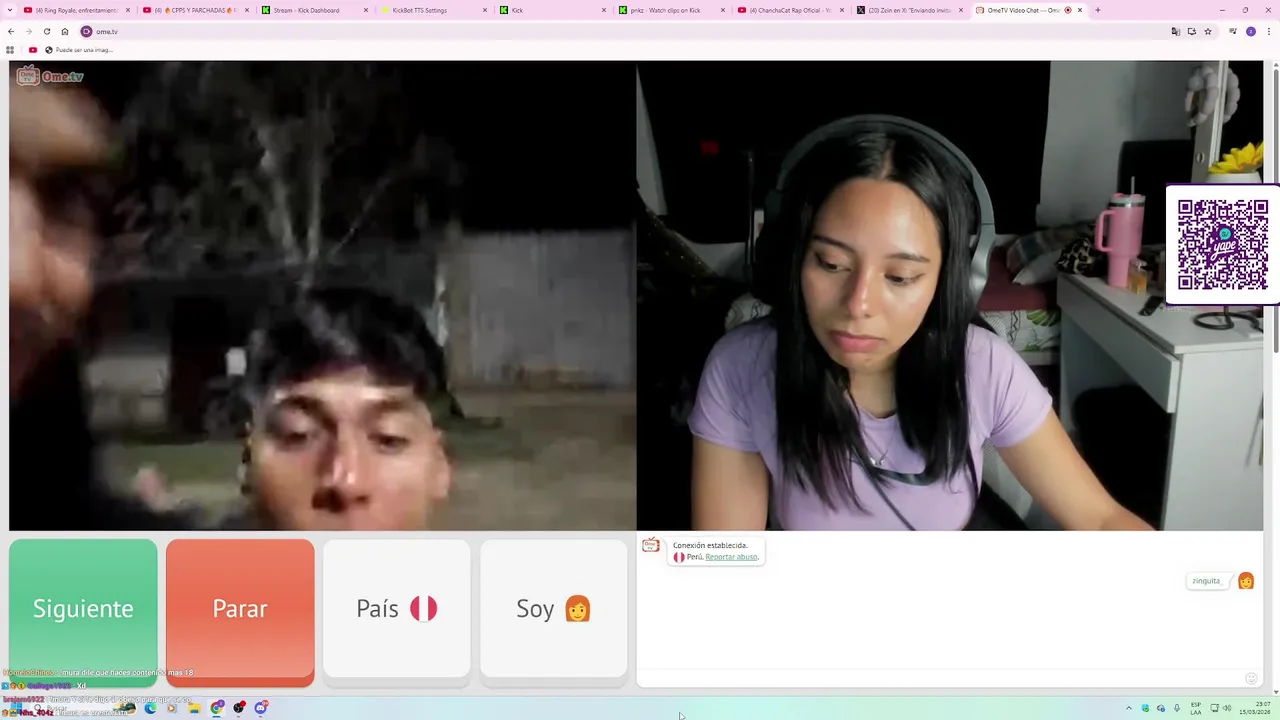Go forward in browser history
This screenshot has height=720, width=1280.
28,31
